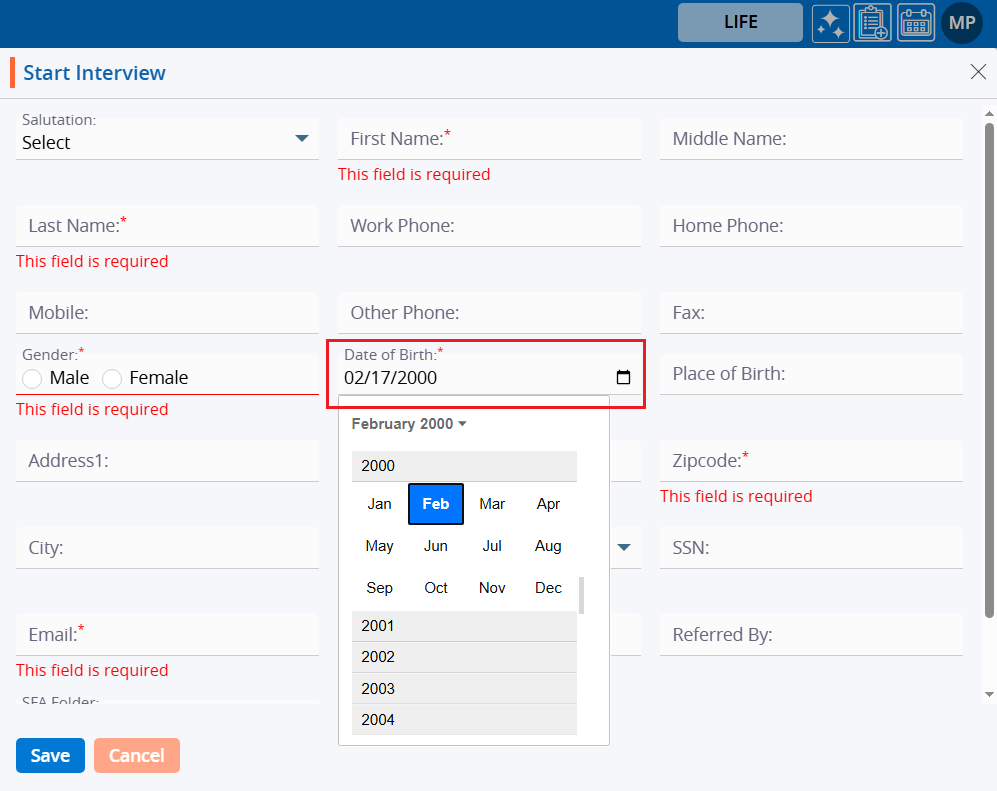Image resolution: width=997 pixels, height=791 pixels.
Task: Open the calendar icon in top bar
Action: [915, 23]
